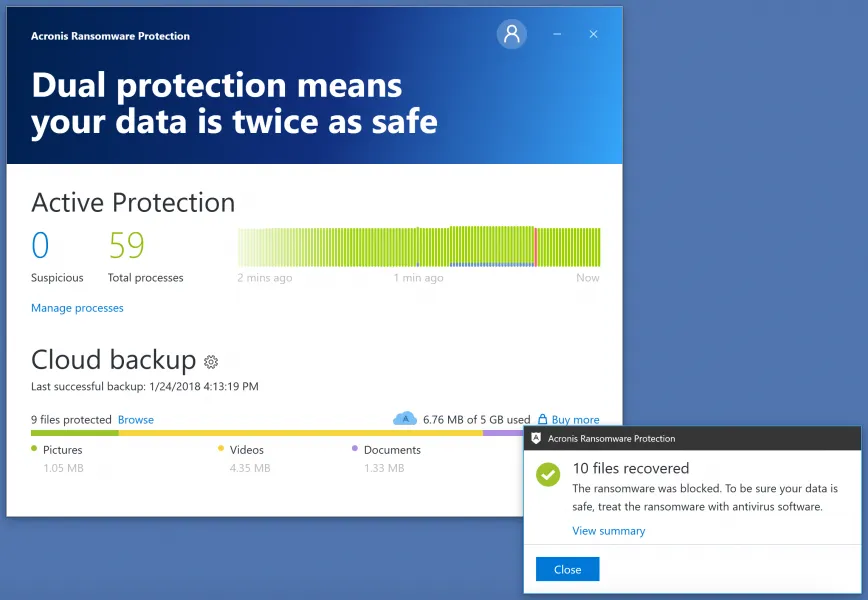The image size is (868, 600).
Task: Minimize the Acronis Ransomware Protection window
Action: coord(557,34)
